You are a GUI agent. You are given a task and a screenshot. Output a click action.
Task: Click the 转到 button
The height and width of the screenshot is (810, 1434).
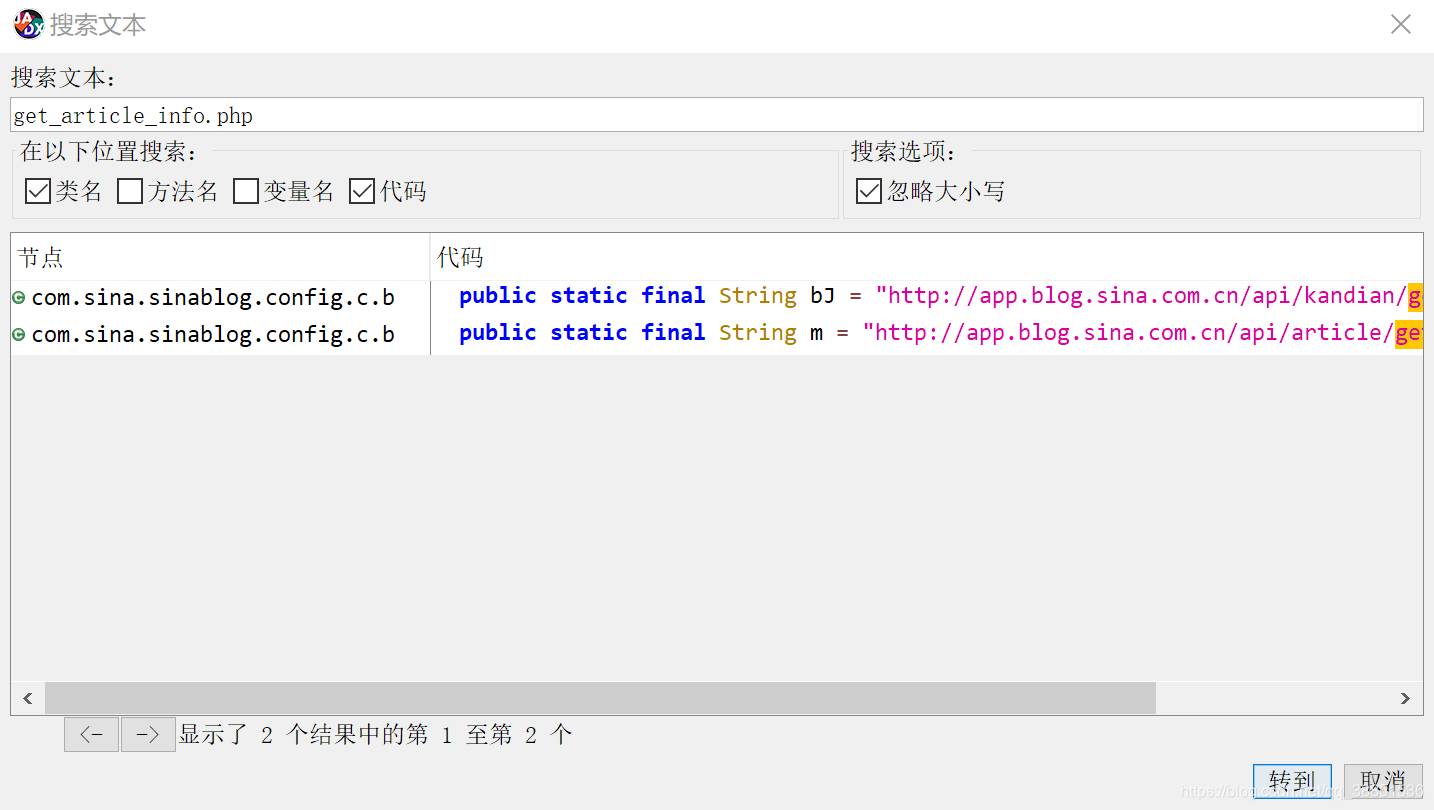[x=1292, y=781]
